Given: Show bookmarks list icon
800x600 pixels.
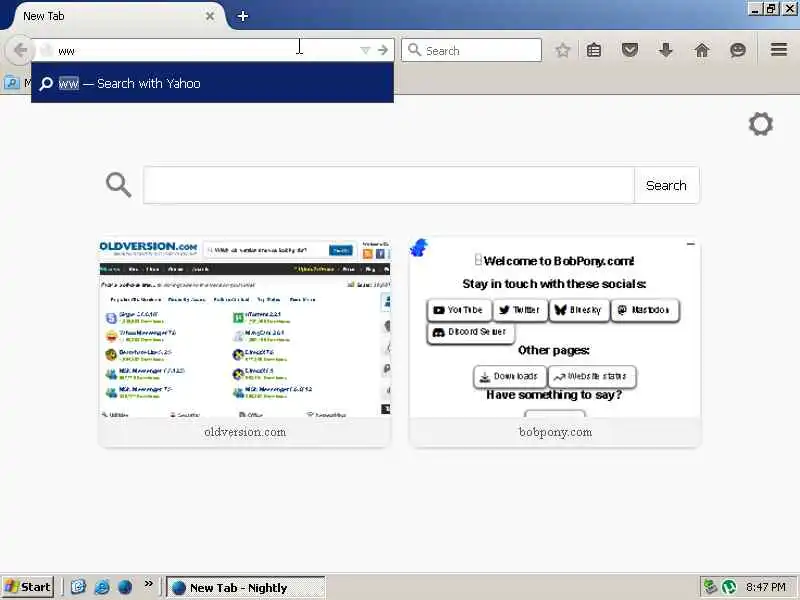Looking at the screenshot, I should pyautogui.click(x=594, y=50).
